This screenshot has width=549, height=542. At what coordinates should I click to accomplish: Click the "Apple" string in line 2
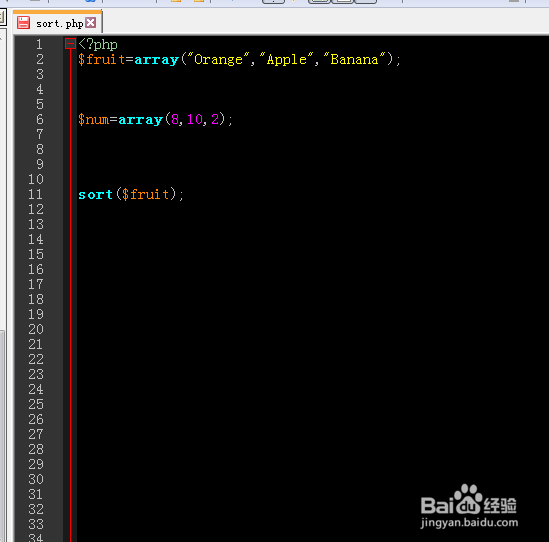pos(286,59)
